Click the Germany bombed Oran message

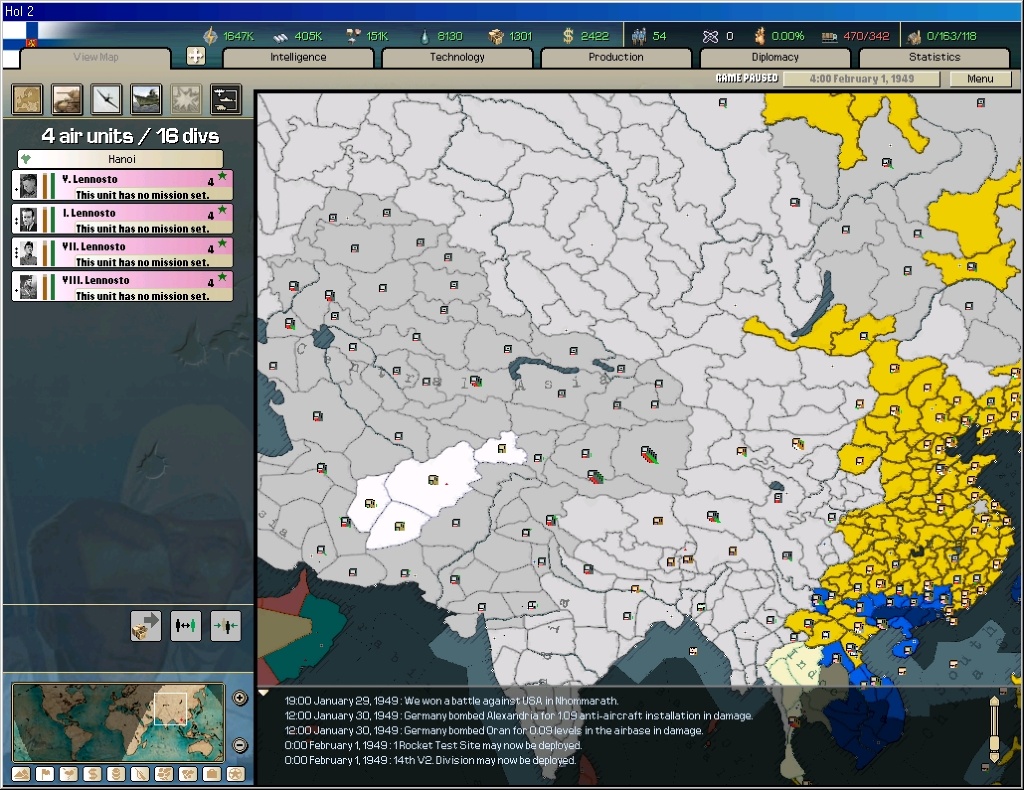(x=494, y=731)
